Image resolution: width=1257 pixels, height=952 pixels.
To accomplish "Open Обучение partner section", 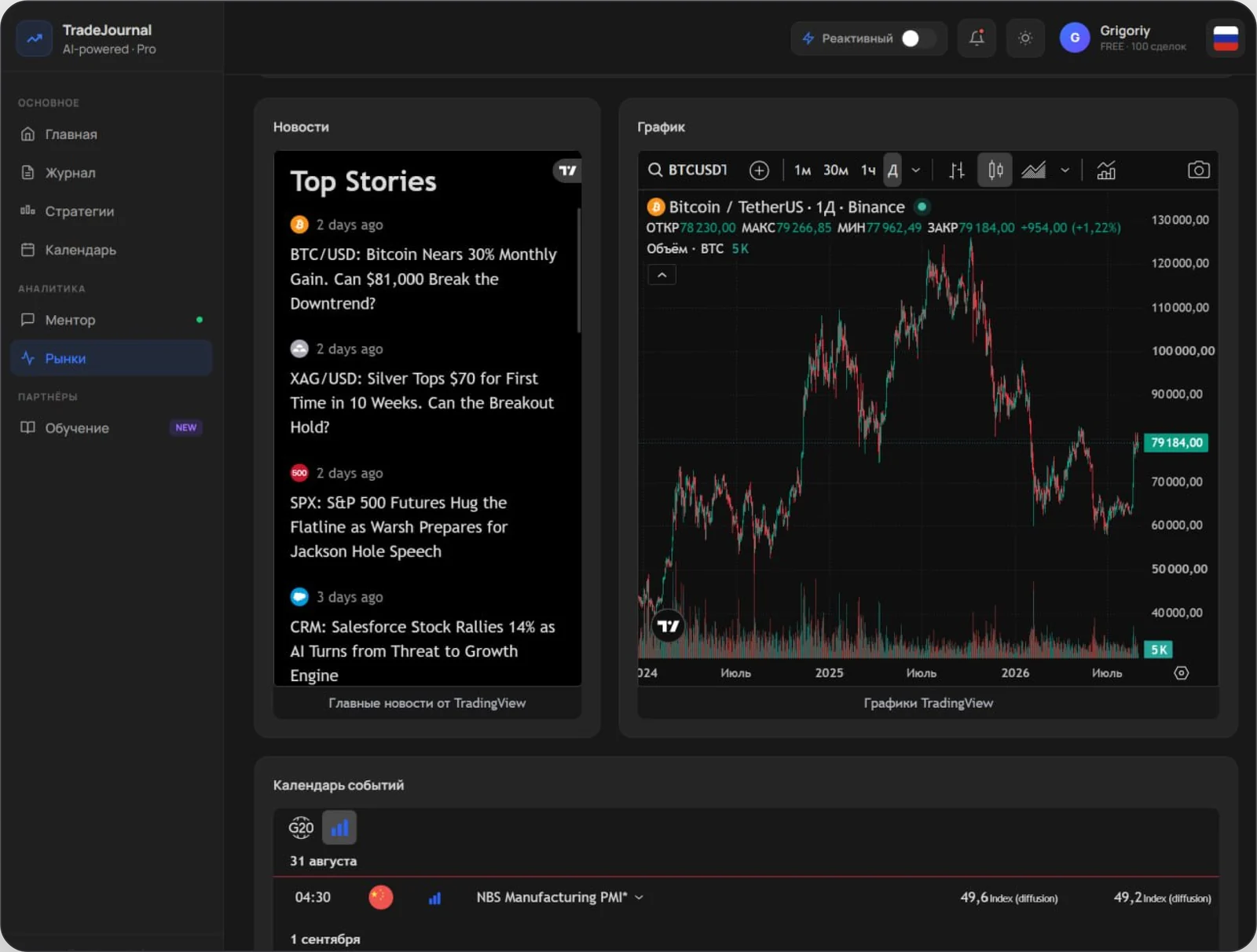I will (x=112, y=428).
